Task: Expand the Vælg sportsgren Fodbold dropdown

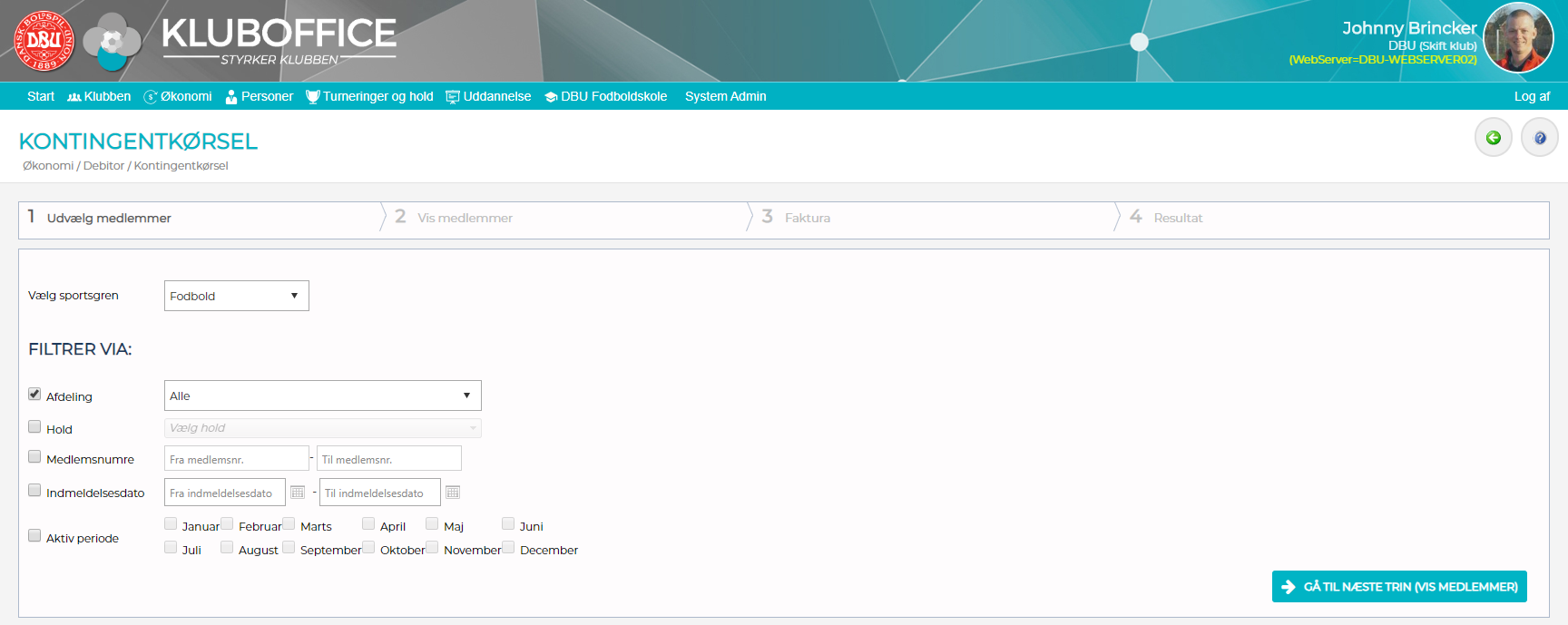Action: click(236, 296)
